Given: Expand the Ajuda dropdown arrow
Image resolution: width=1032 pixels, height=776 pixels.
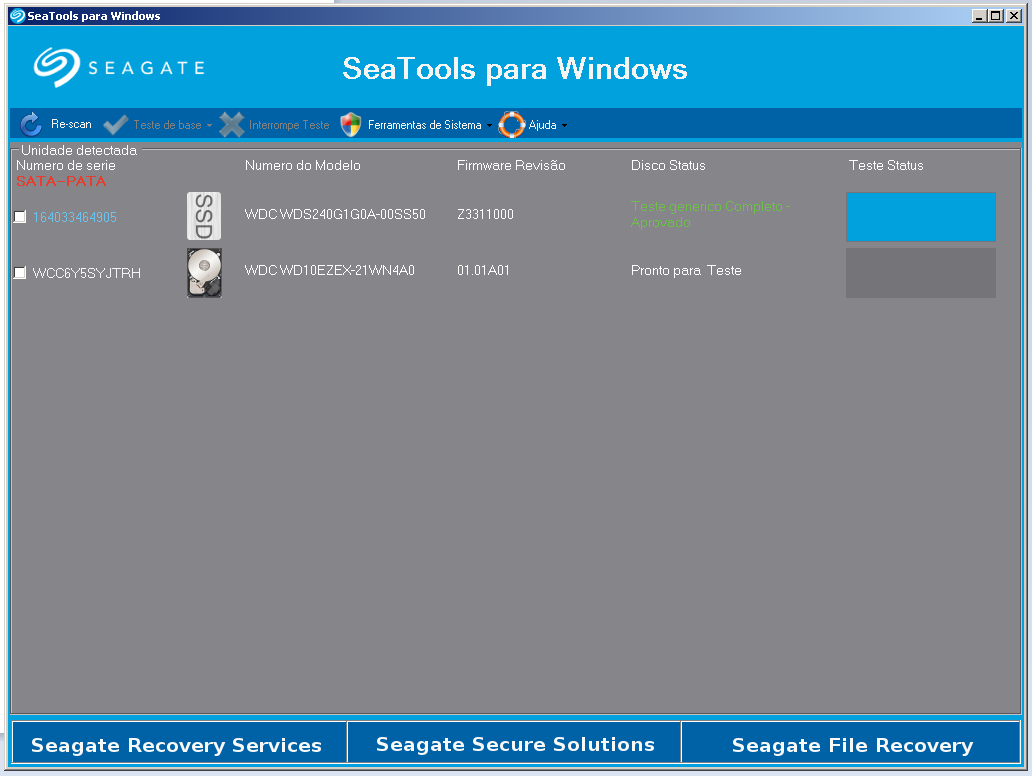Looking at the screenshot, I should click(564, 125).
